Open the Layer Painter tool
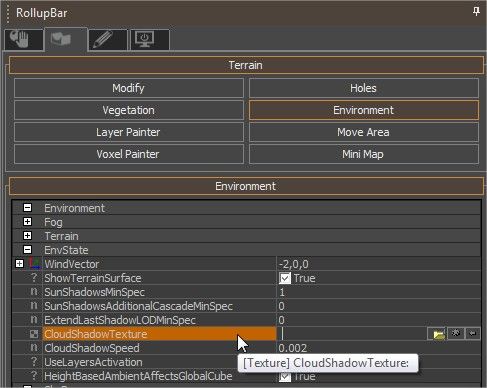The height and width of the screenshot is (388, 487). [x=129, y=132]
